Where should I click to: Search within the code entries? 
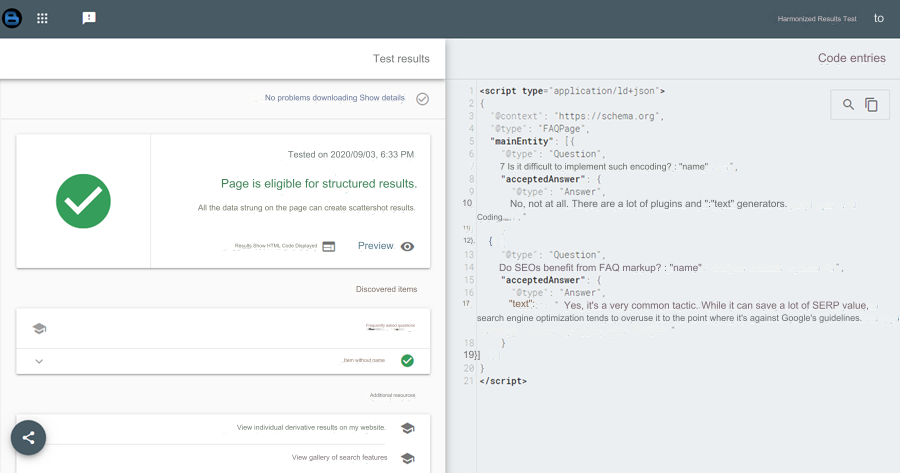pyautogui.click(x=848, y=104)
